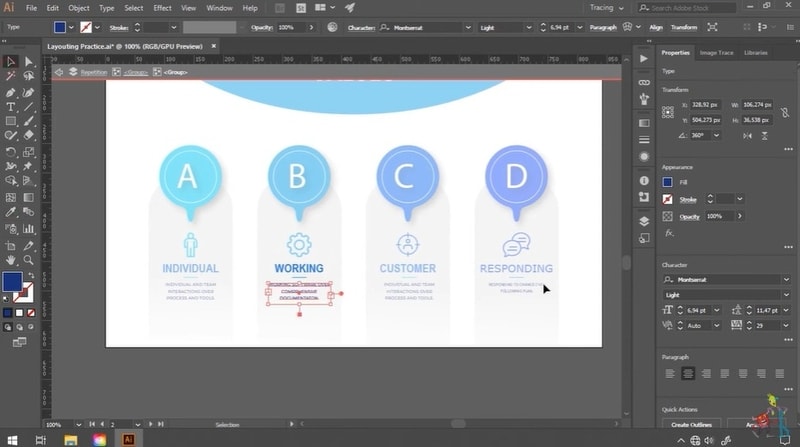Open the rotation angle 360° dropdown
The height and width of the screenshot is (447, 800).
point(718,135)
